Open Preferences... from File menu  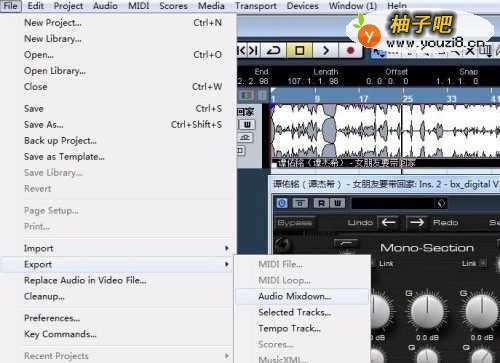tap(118, 318)
